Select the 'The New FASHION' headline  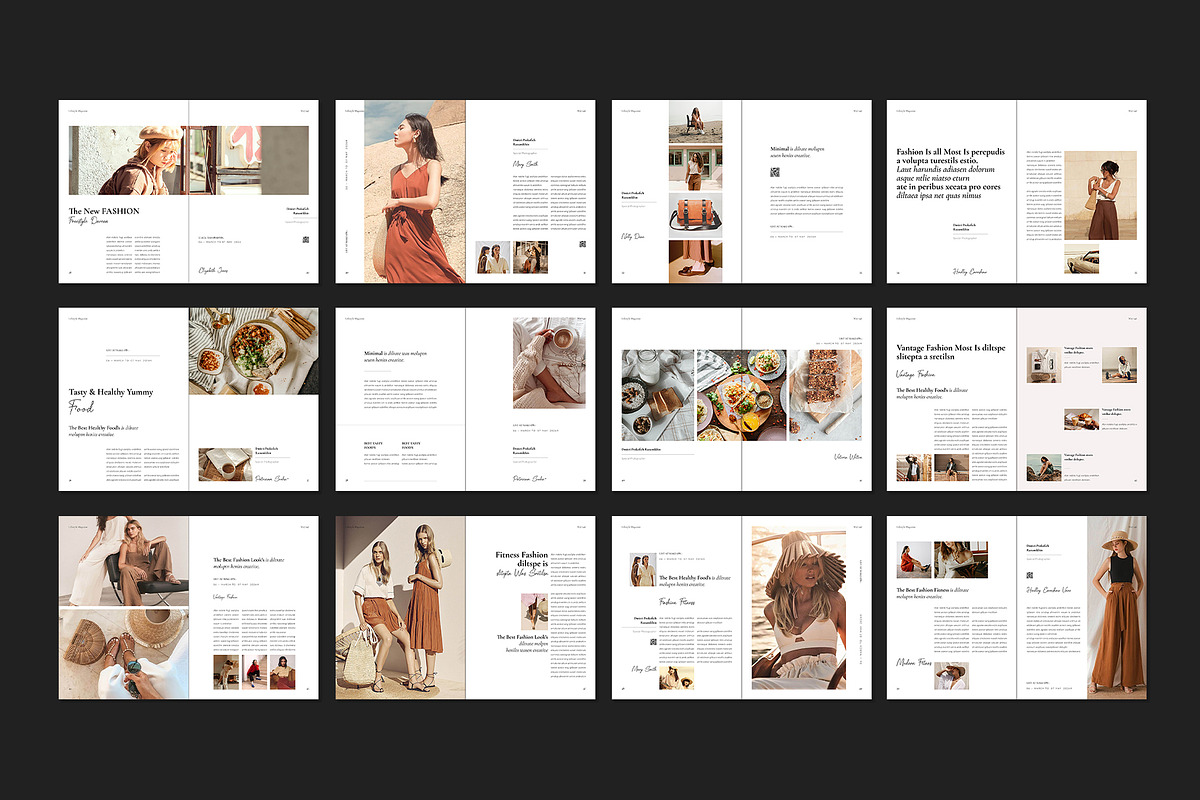tap(104, 212)
